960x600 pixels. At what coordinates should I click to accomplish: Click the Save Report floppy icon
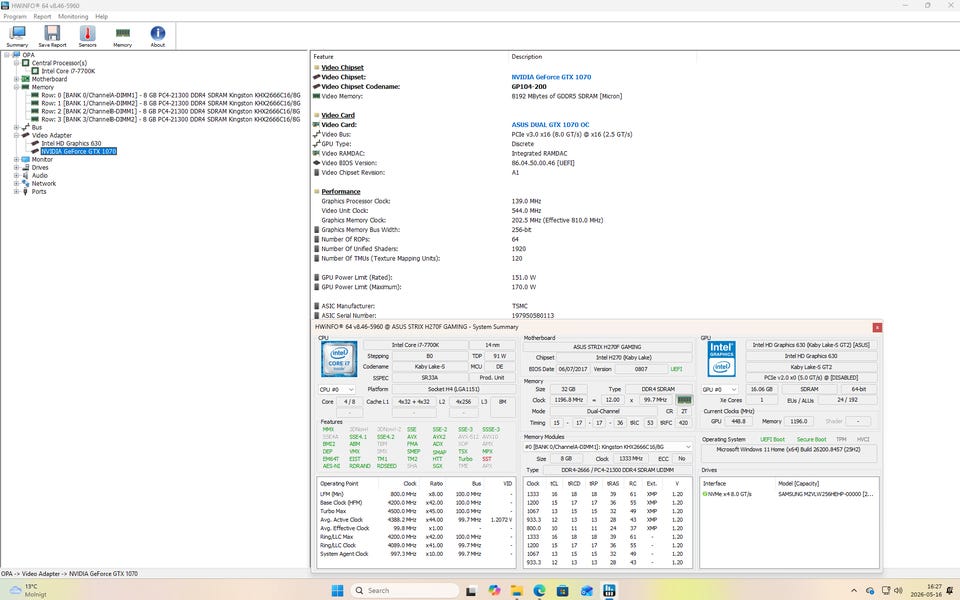click(52, 36)
